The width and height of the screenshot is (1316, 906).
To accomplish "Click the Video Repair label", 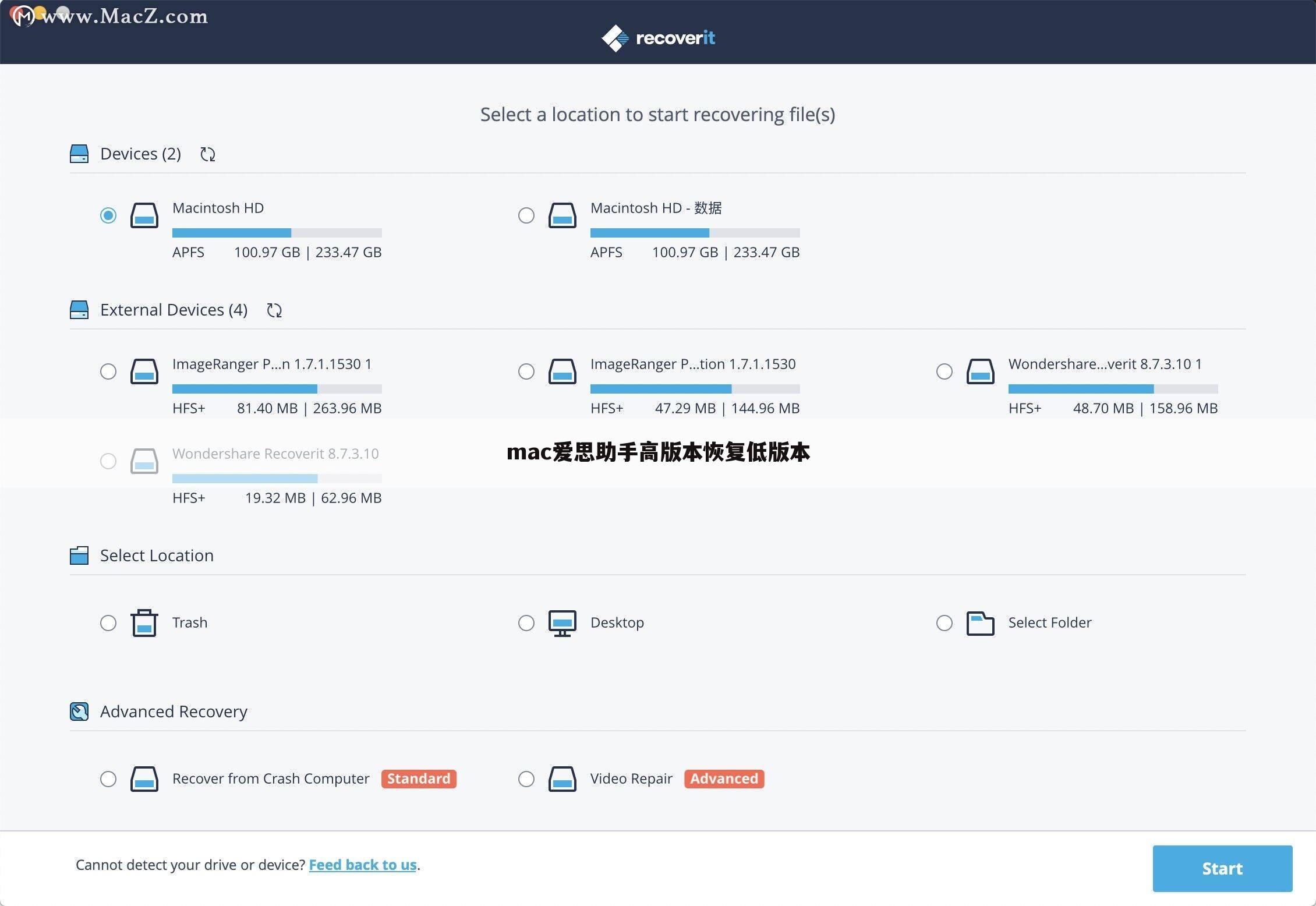I will click(631, 779).
